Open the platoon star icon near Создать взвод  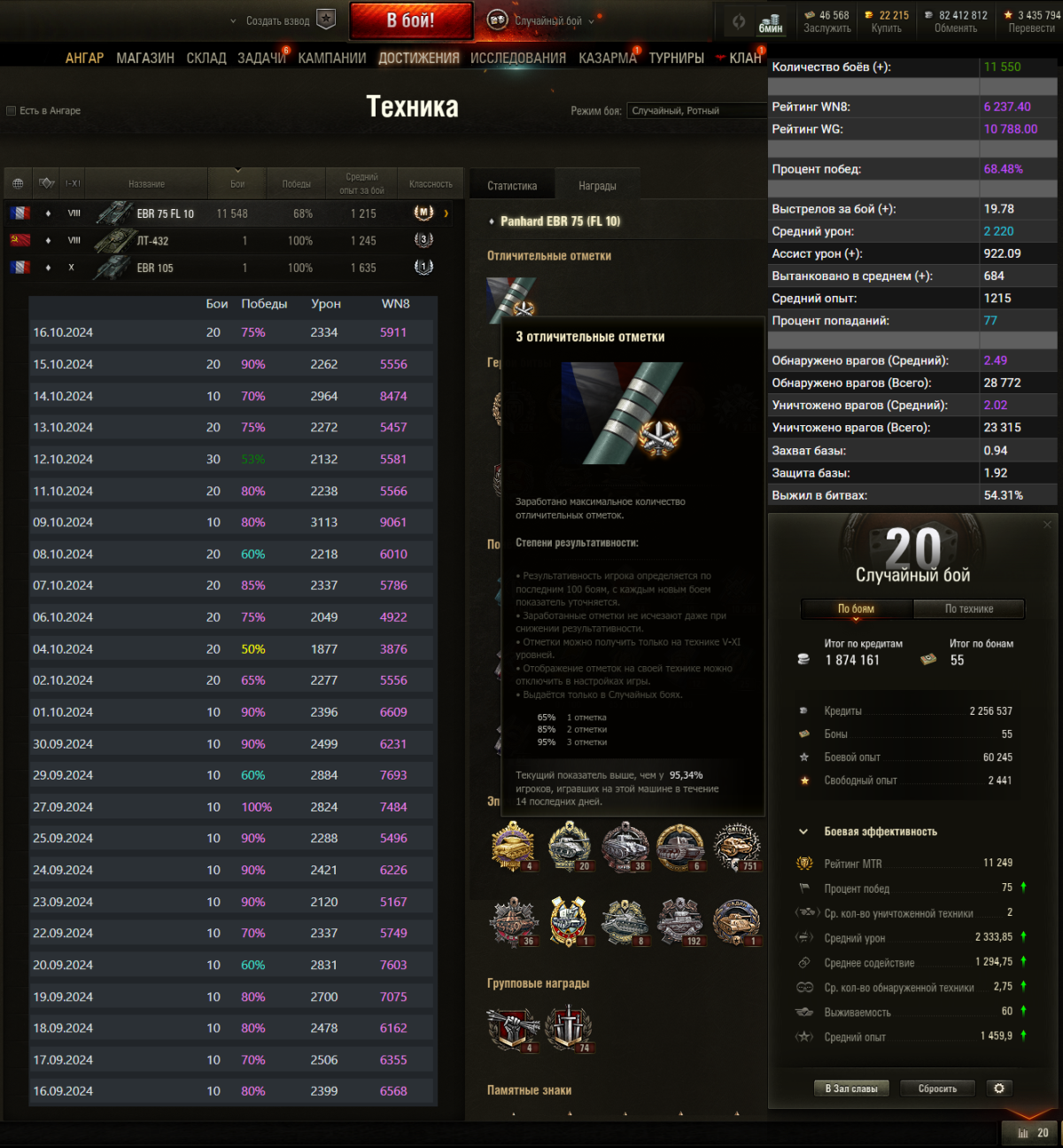[x=326, y=19]
